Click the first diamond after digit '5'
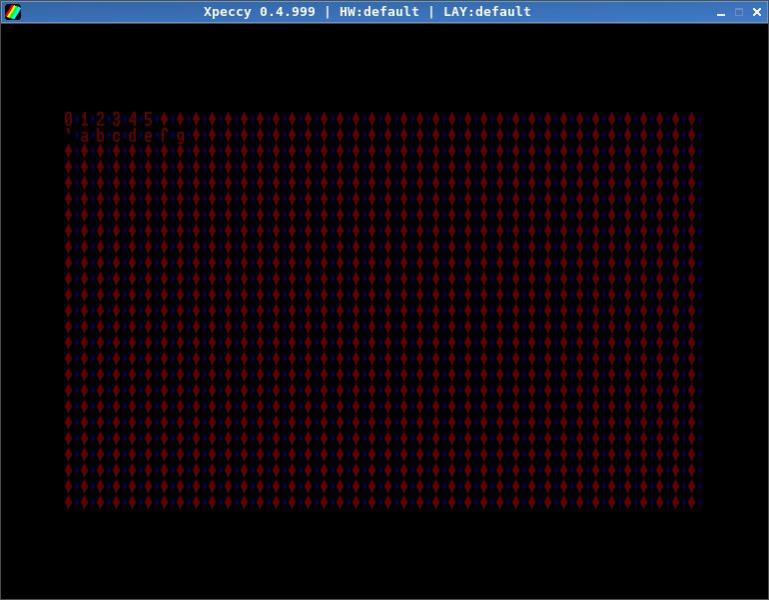The image size is (769, 600). click(165, 119)
